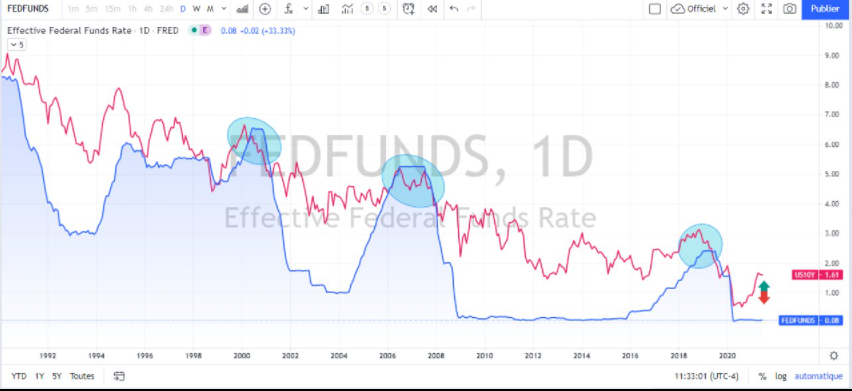Toggle the percent scale mode
The image size is (852, 391).
click(x=762, y=376)
